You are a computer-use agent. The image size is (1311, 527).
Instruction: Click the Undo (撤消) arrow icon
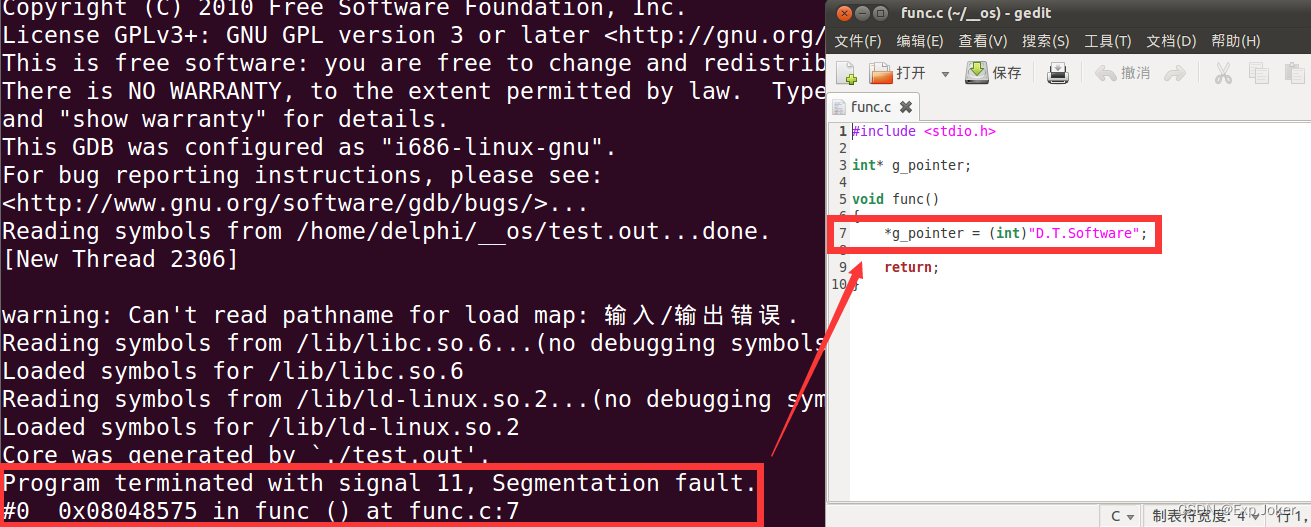click(1106, 73)
